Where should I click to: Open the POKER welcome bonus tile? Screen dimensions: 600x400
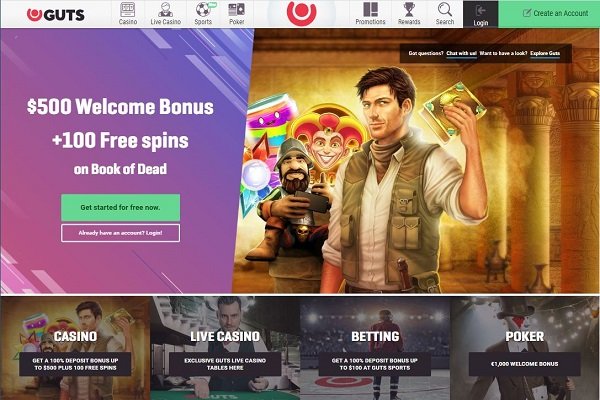pyautogui.click(x=525, y=348)
